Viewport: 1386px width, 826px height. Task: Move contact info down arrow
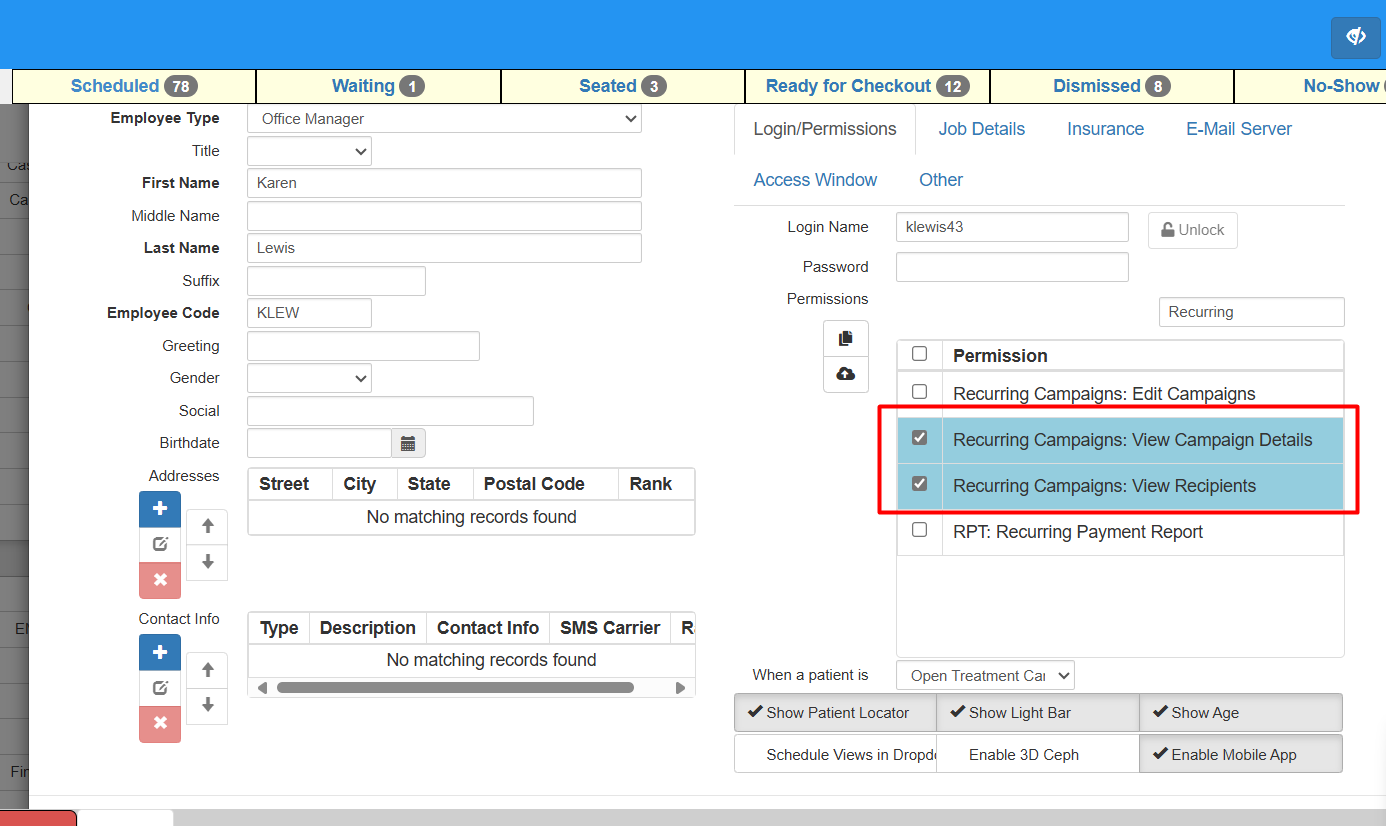point(207,705)
